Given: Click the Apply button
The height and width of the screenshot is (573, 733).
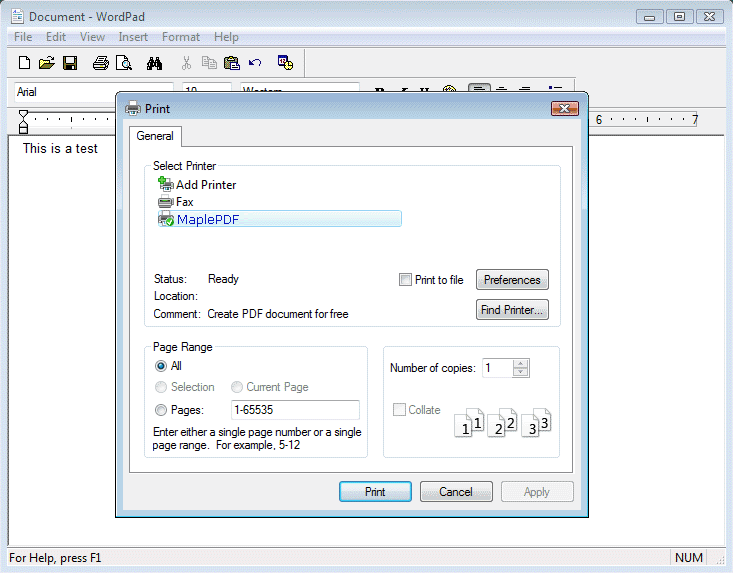Looking at the screenshot, I should tap(537, 492).
